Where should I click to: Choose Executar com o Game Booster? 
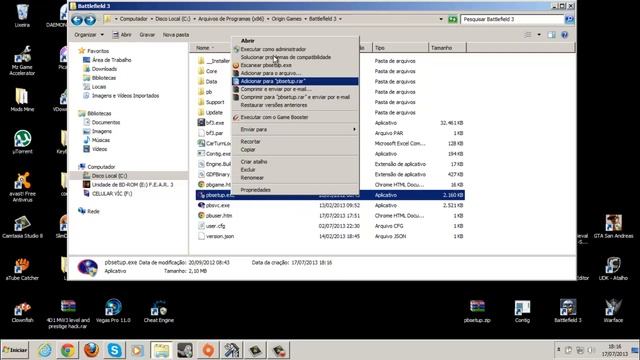[x=296, y=117]
